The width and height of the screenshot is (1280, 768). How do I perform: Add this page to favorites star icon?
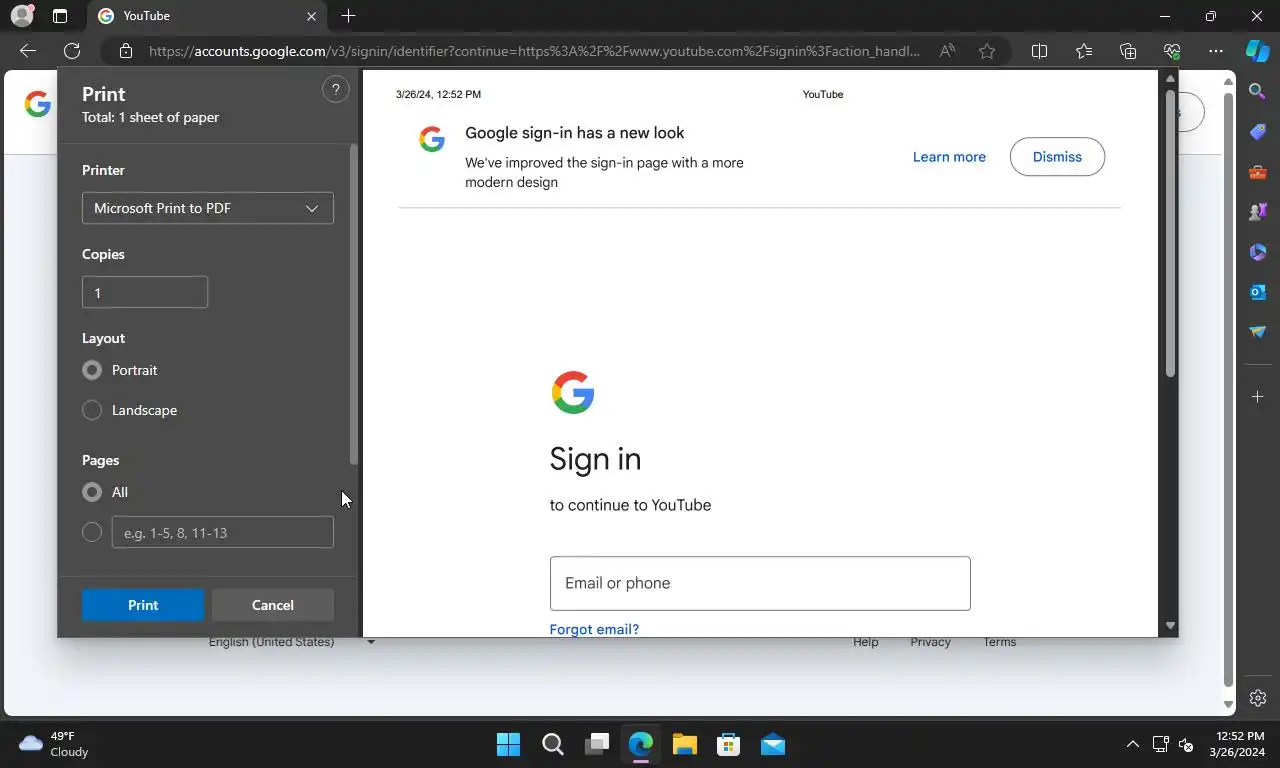tap(987, 51)
